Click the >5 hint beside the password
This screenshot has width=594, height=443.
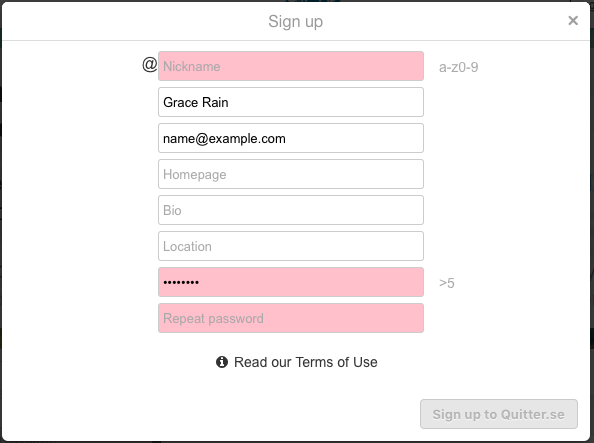[x=447, y=283]
